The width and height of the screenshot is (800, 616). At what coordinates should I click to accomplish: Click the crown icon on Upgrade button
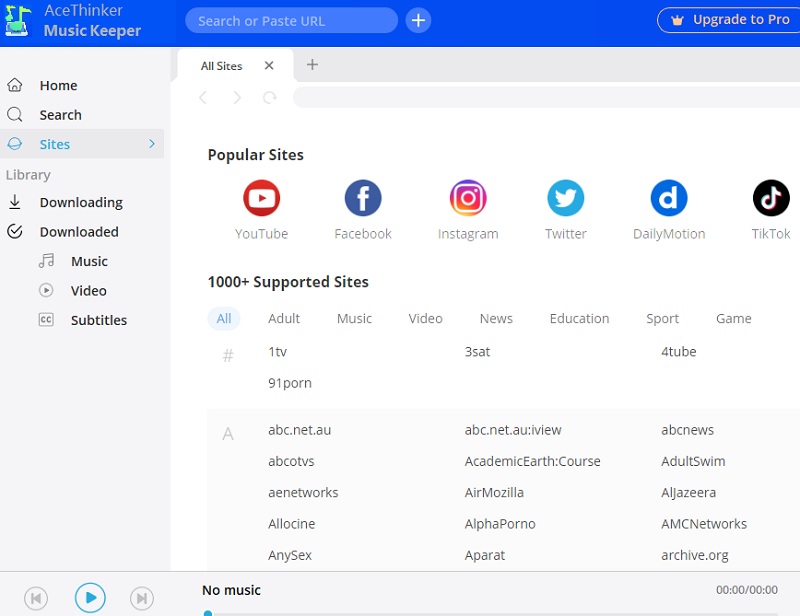(x=677, y=20)
